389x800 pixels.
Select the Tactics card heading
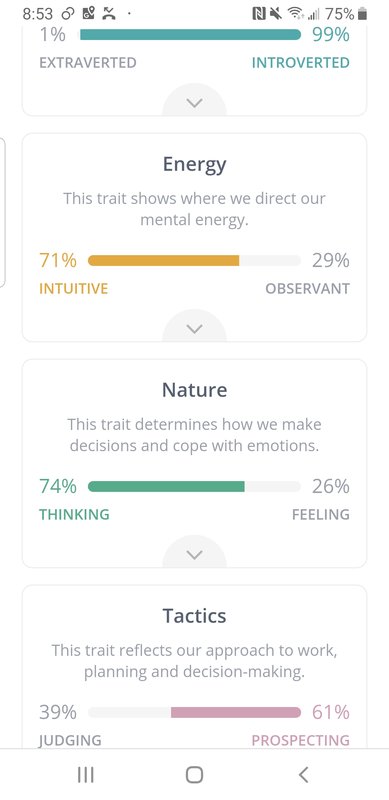[194, 616]
